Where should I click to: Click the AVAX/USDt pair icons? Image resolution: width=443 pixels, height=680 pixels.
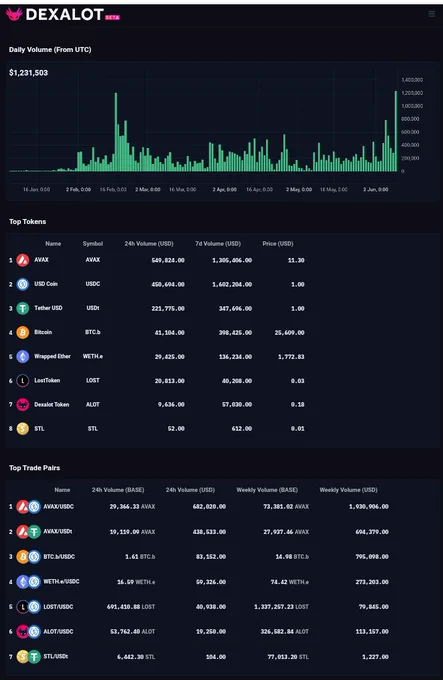tap(28, 532)
